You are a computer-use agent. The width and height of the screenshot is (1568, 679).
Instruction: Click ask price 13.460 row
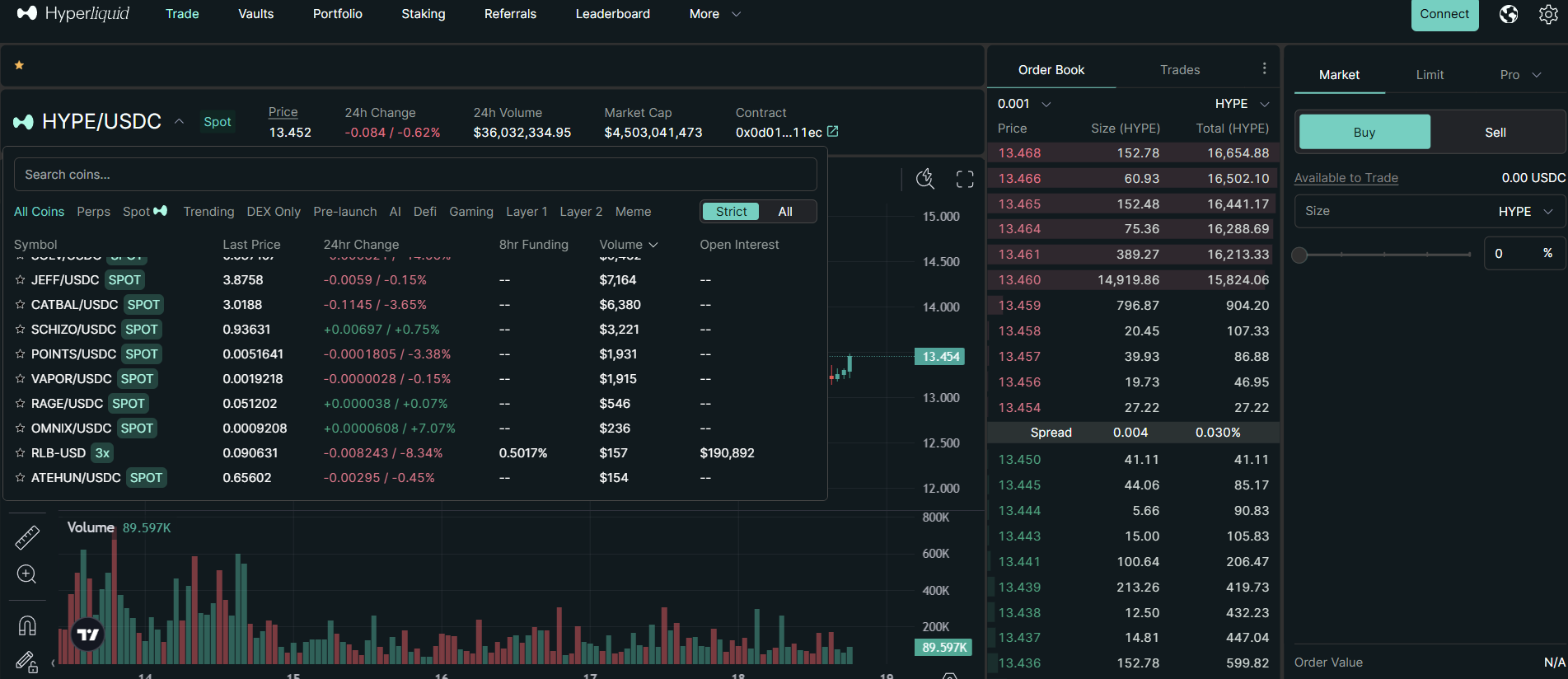tap(1133, 280)
